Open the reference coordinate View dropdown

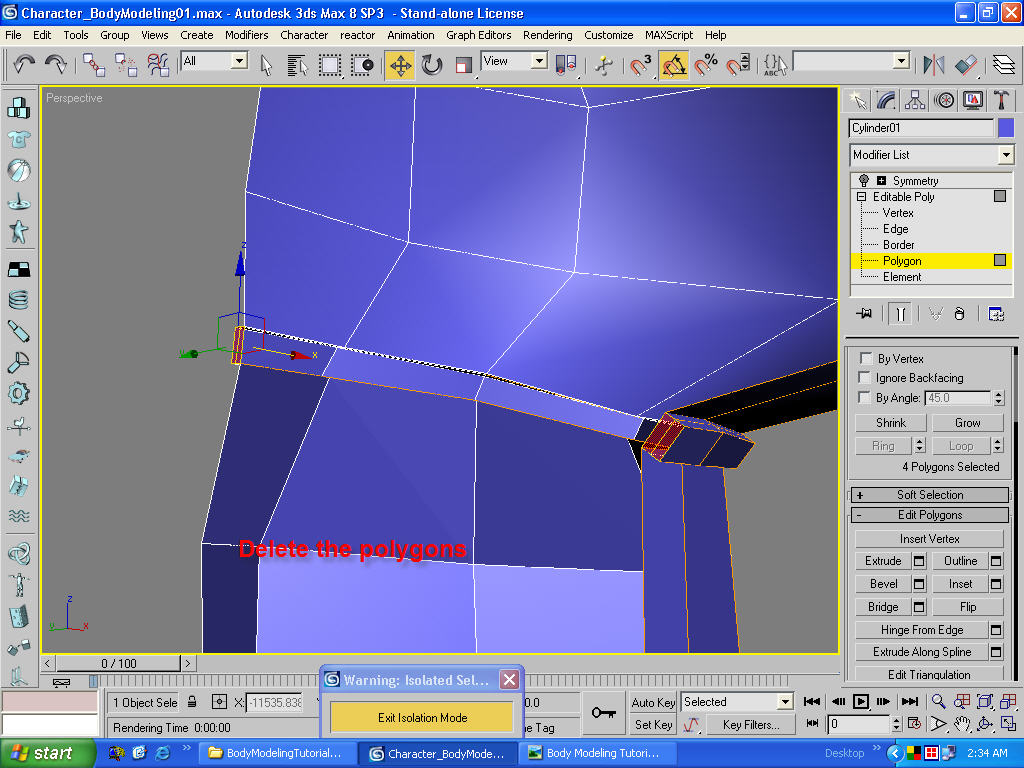514,61
